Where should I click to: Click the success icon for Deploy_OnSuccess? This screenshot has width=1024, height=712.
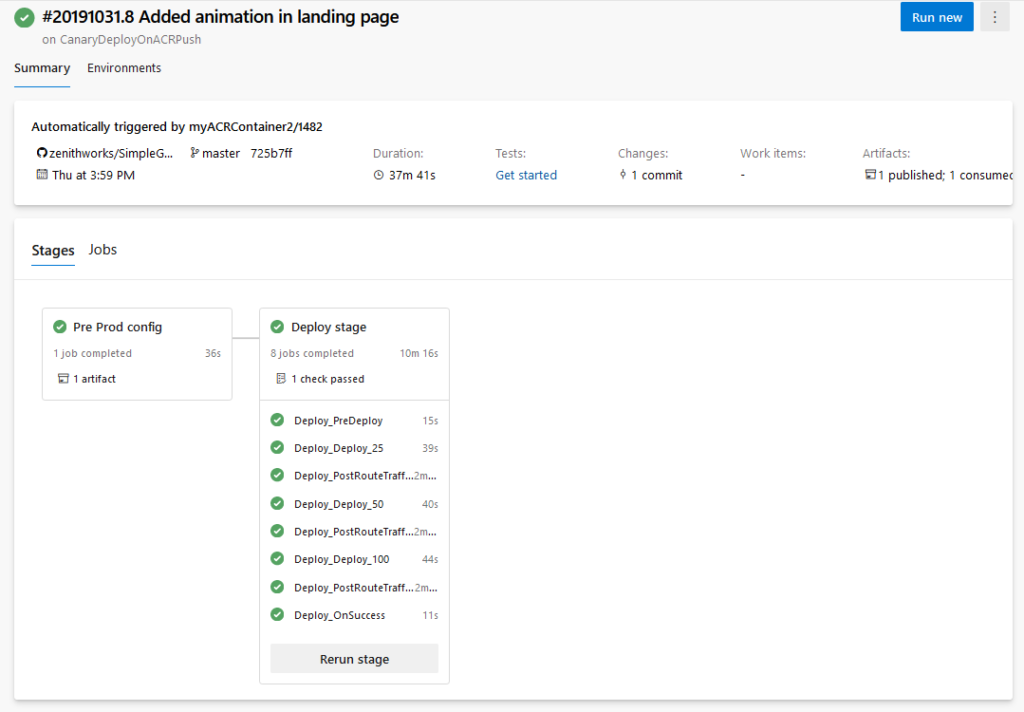click(x=277, y=615)
